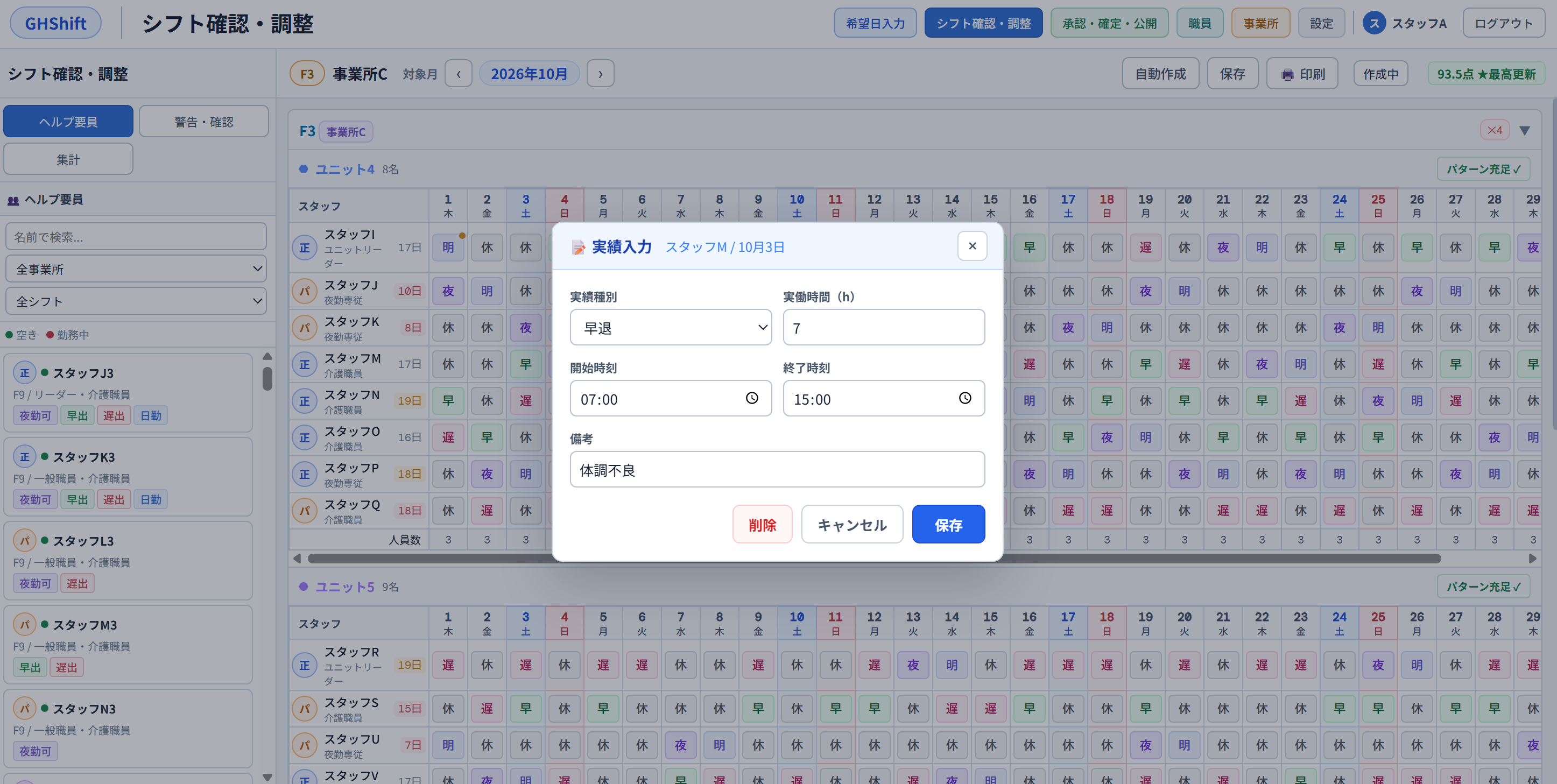Click the ログアウト button

(1504, 23)
